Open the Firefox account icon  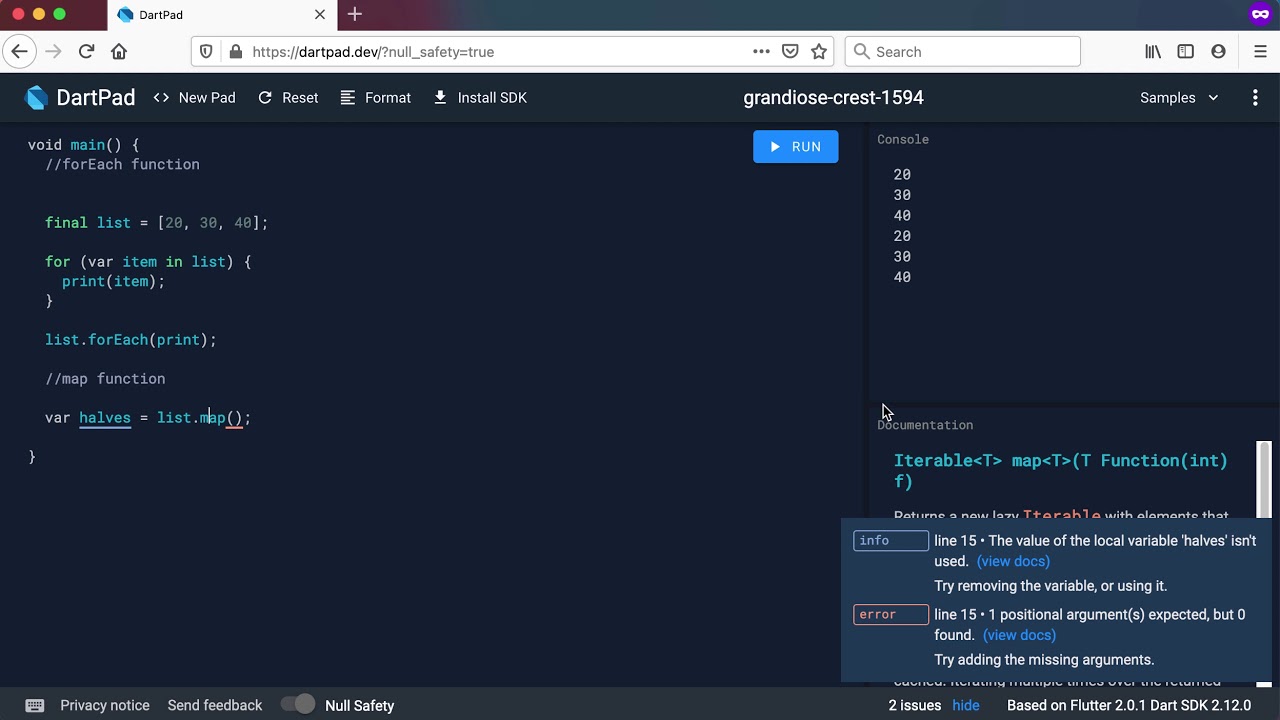[1218, 52]
